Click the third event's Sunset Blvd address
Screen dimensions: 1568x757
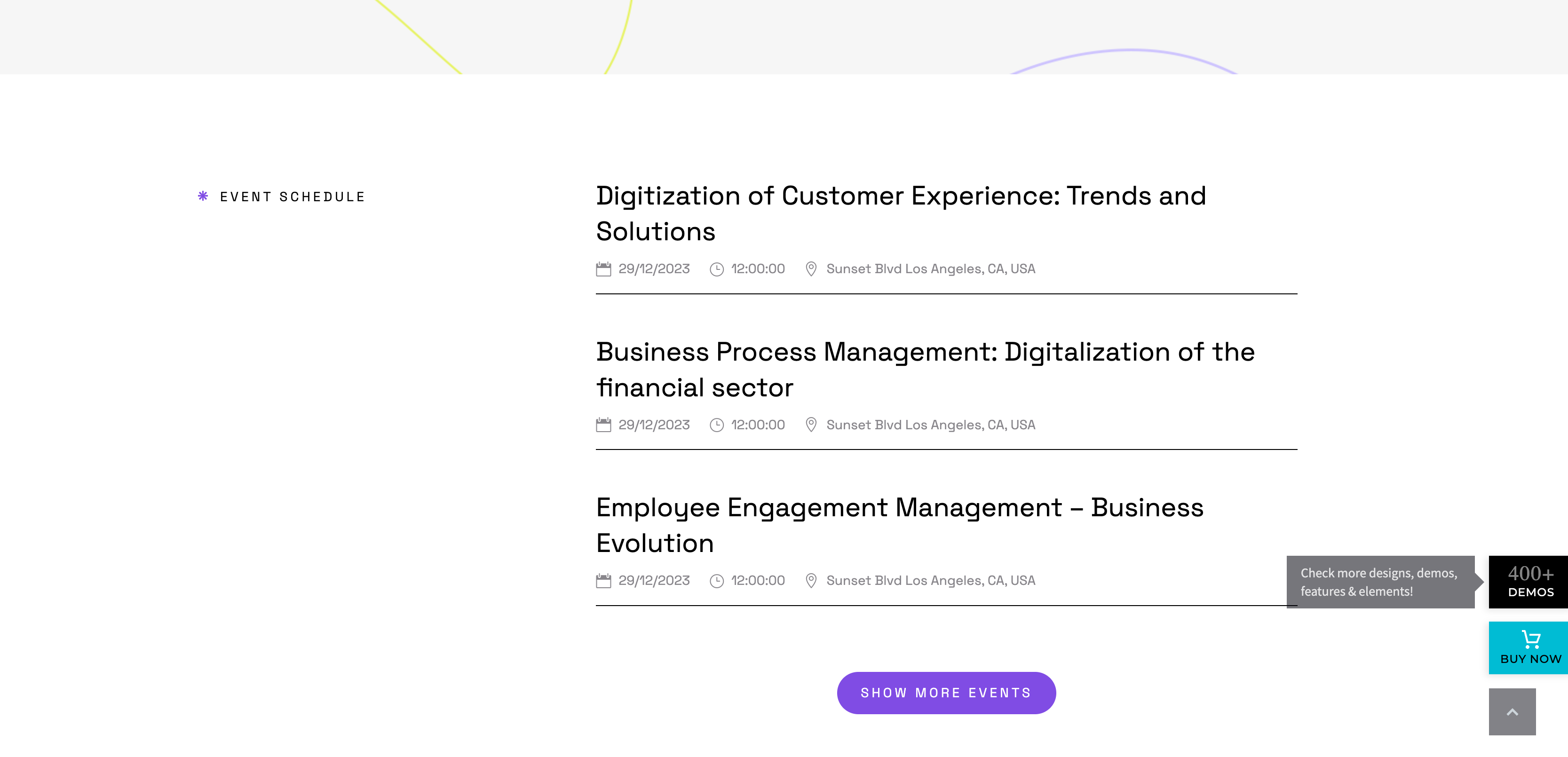930,581
